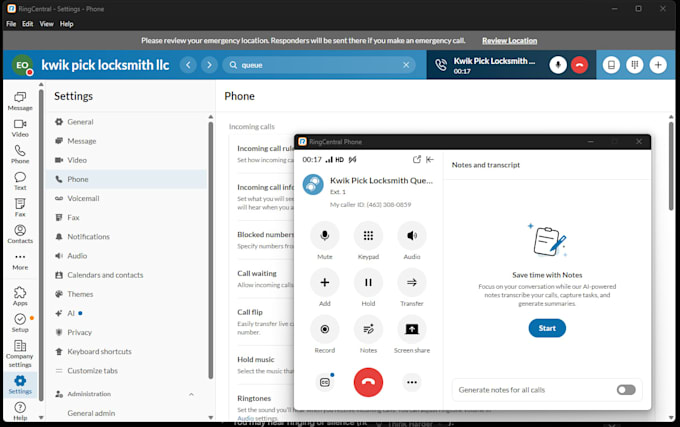Viewport: 680px width, 427px height.
Task: Go back with the left chevron button
Action: 188,65
